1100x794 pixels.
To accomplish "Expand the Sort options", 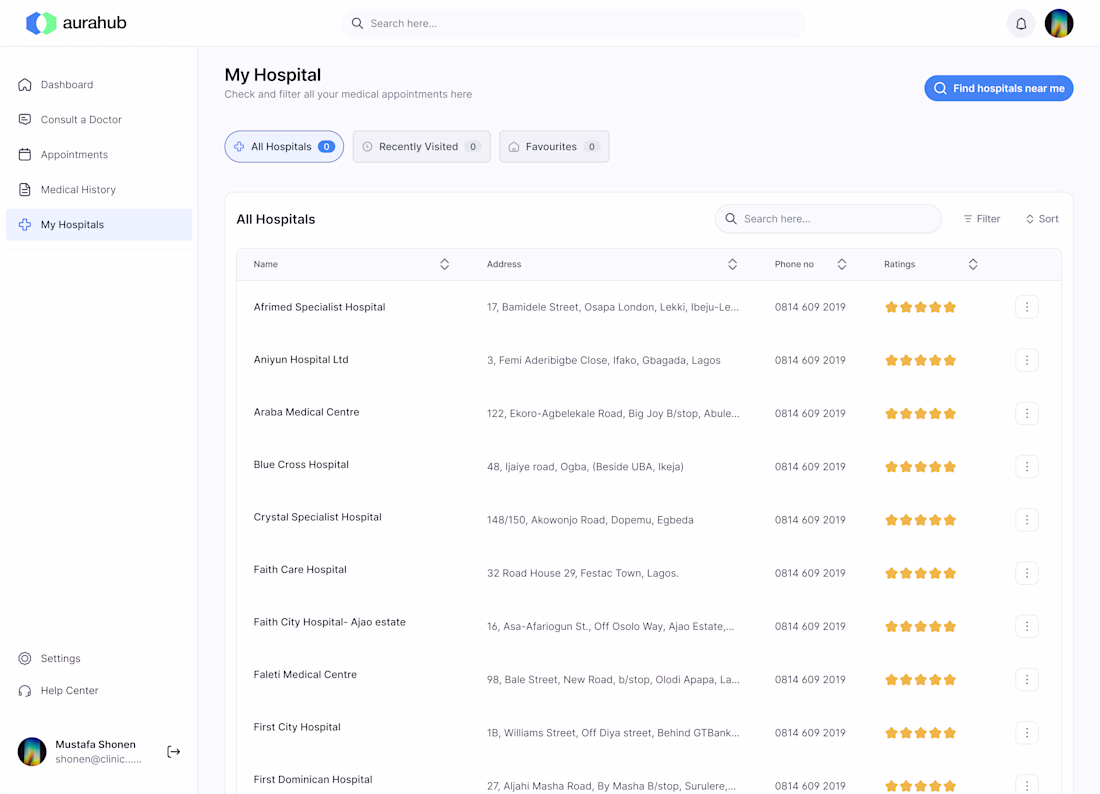I will pos(1042,219).
